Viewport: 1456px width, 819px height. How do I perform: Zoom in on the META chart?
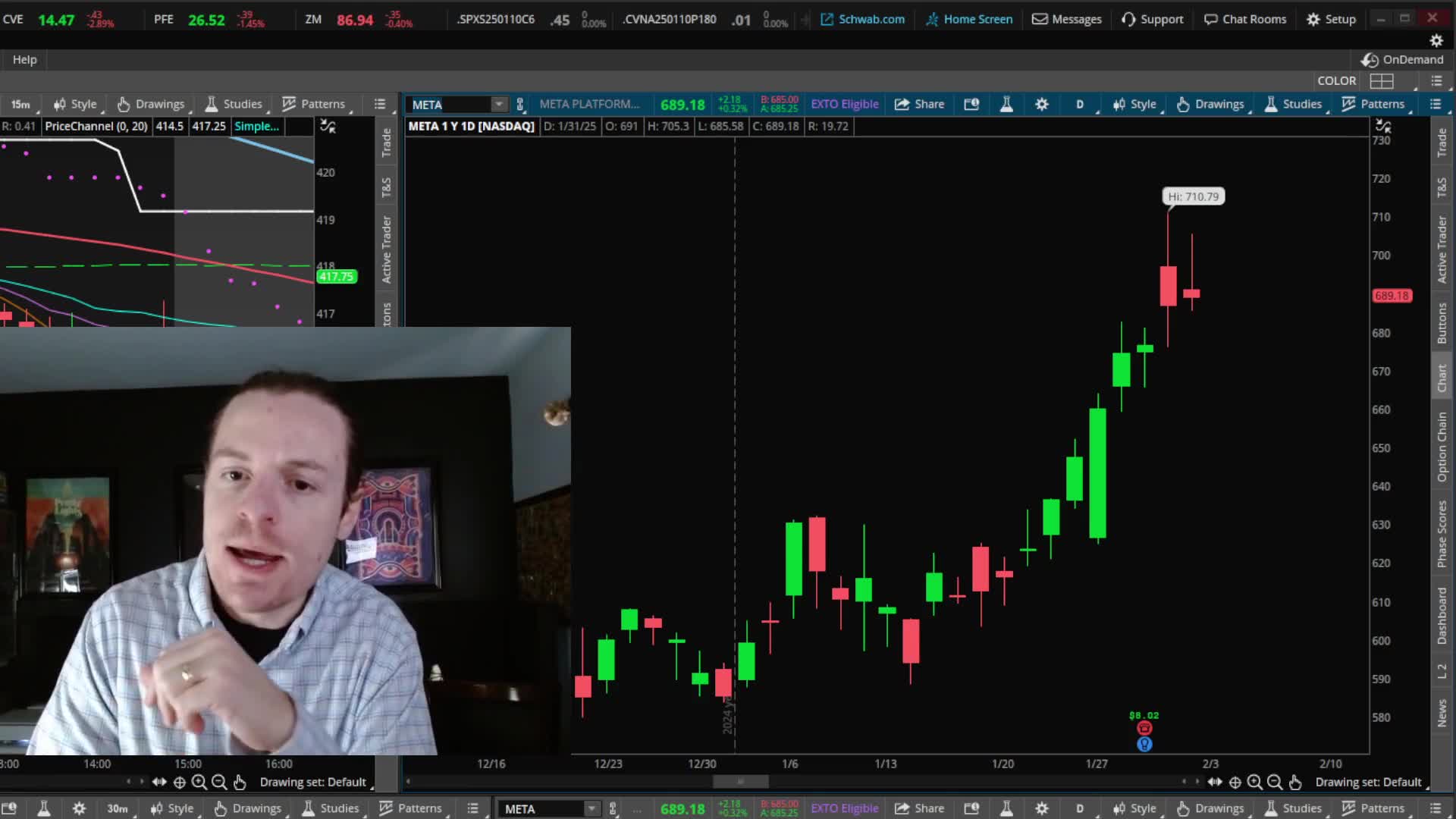(x=1254, y=782)
